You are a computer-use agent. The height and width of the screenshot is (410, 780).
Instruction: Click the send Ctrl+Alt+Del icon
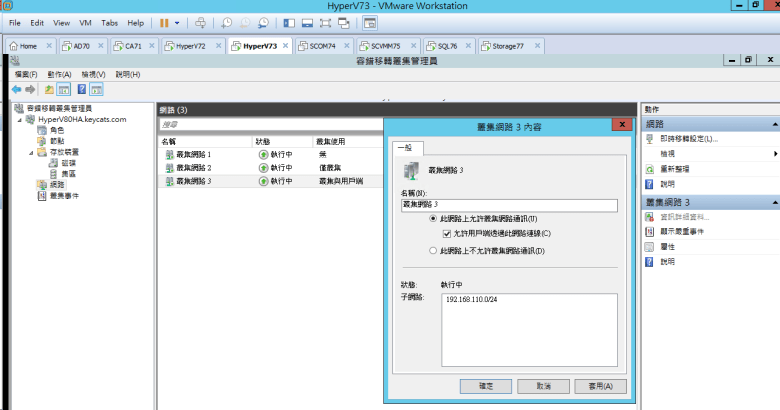tap(200, 22)
